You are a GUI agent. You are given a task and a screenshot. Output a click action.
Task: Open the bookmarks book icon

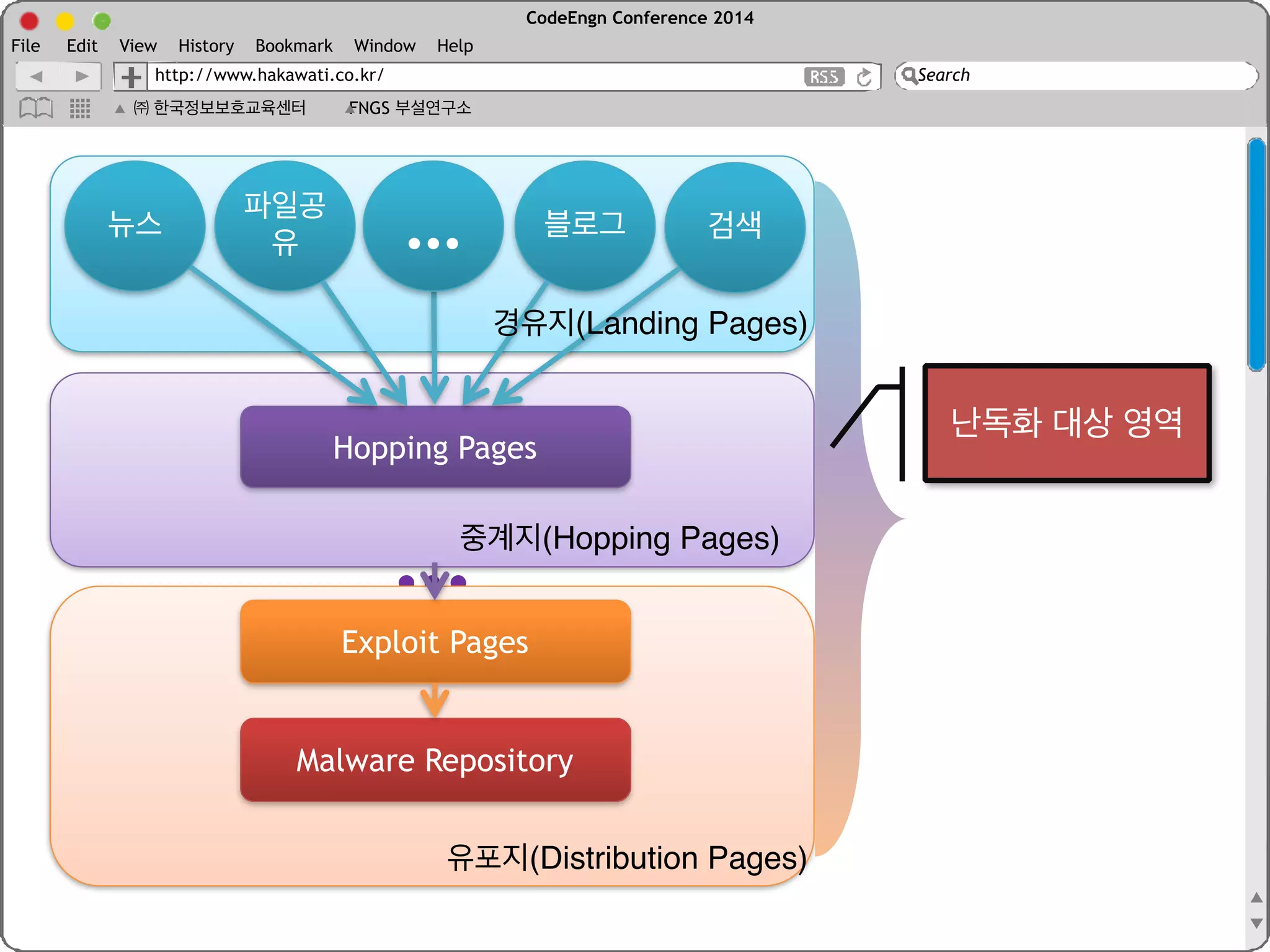(x=36, y=108)
